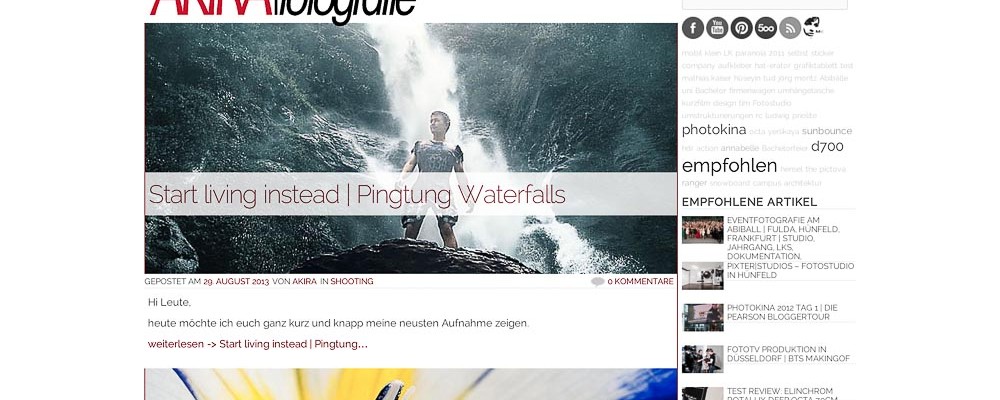Screen dimensions: 1000x400
Task: Select the 'photokina' tag
Action: click(714, 130)
